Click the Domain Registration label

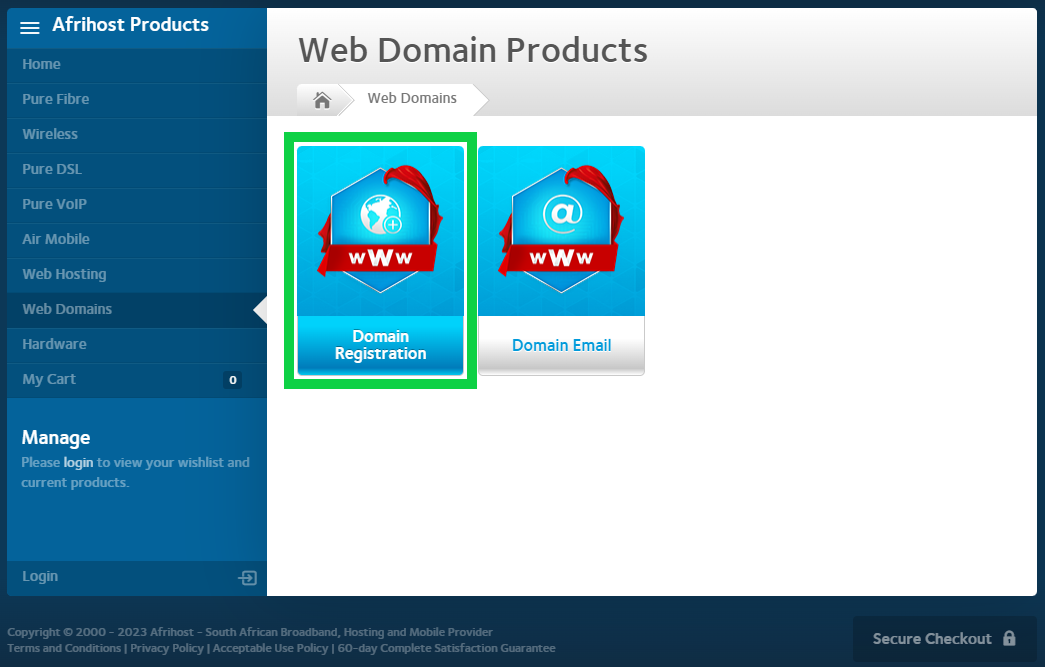[x=380, y=345]
